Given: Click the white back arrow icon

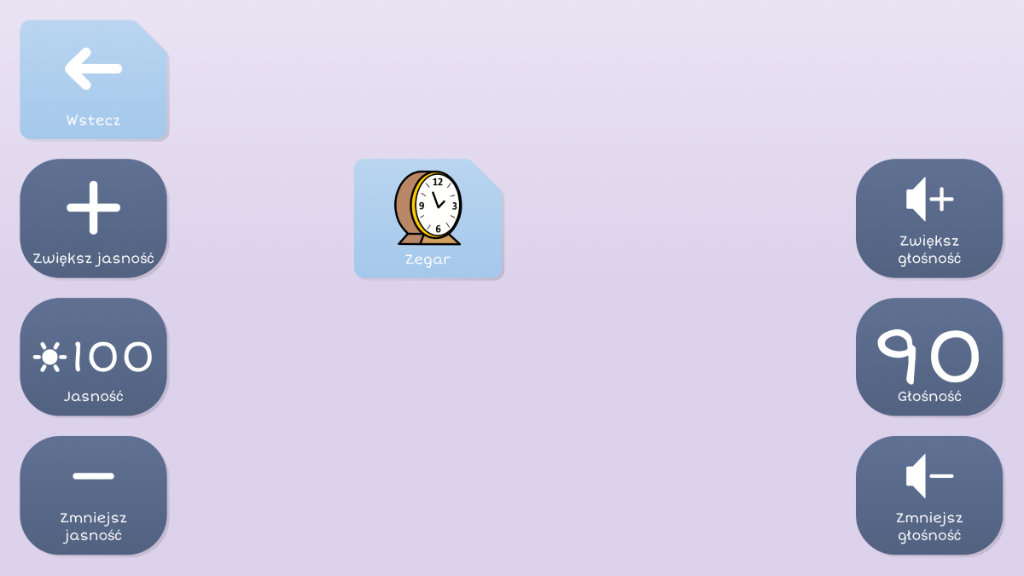Looking at the screenshot, I should point(93,70).
